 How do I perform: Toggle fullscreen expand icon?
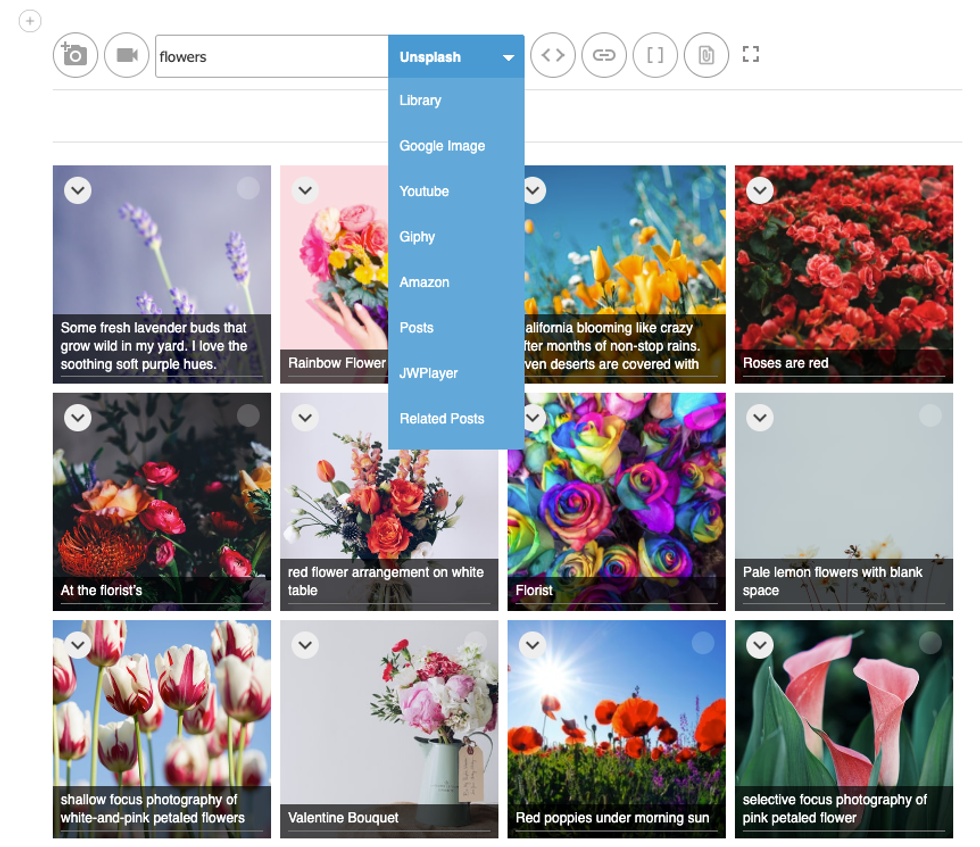pyautogui.click(x=751, y=55)
